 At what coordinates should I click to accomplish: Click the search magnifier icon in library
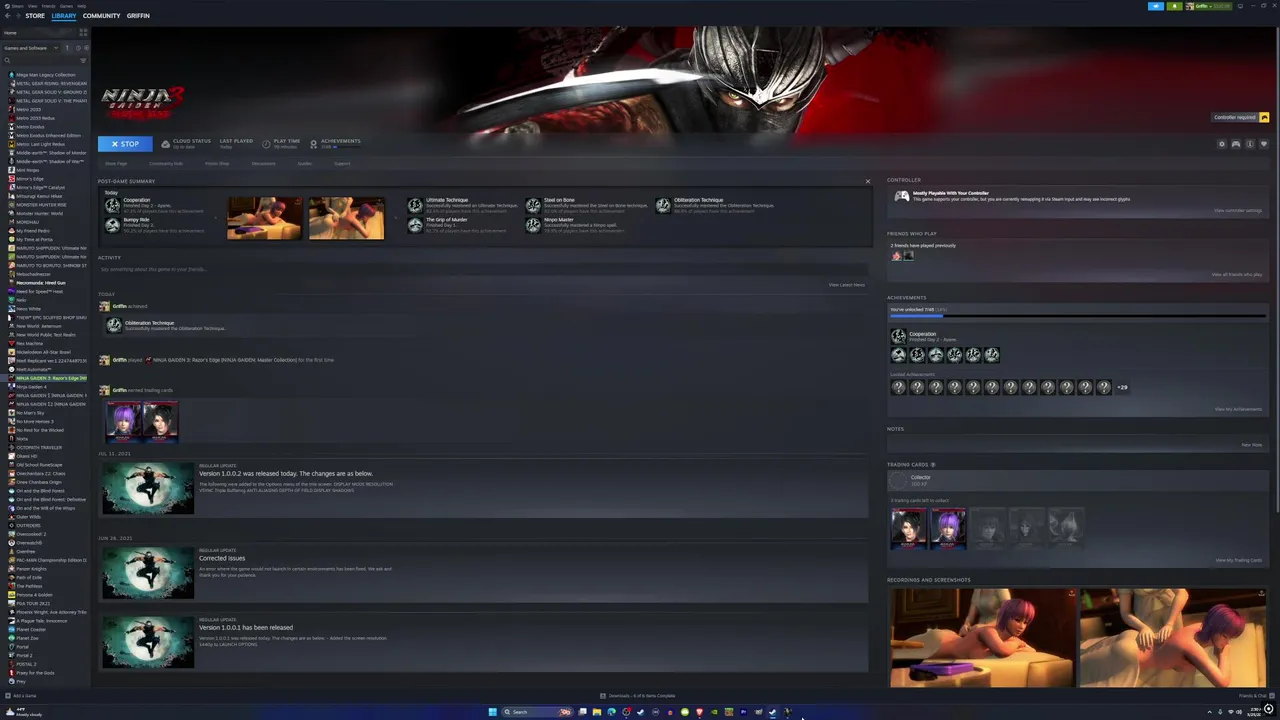[7, 60]
